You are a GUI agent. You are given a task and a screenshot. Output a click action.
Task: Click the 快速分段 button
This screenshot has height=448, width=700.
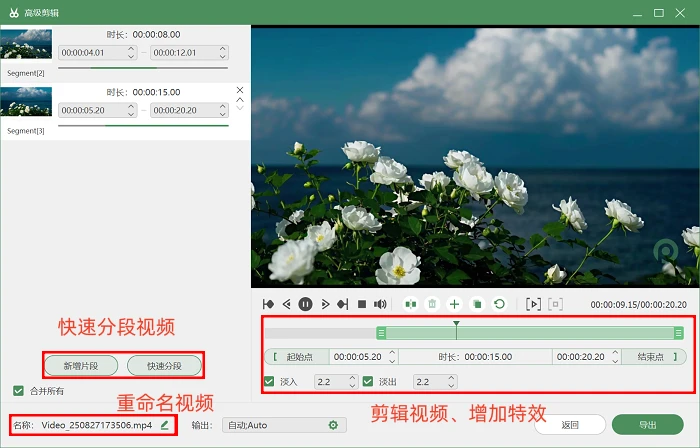pyautogui.click(x=164, y=366)
